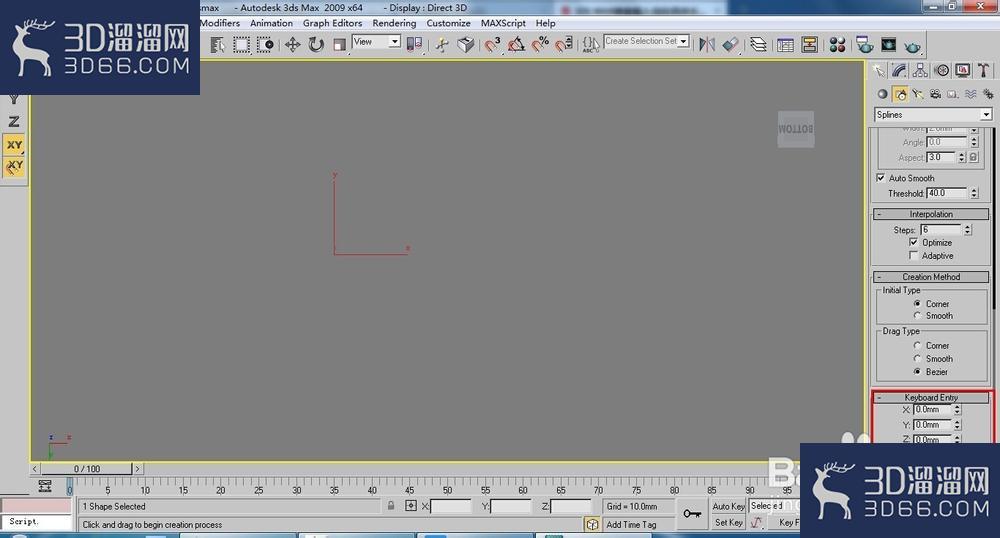Activate the Select and Rotate tool
Screen dimensions: 1000x538
click(x=316, y=45)
